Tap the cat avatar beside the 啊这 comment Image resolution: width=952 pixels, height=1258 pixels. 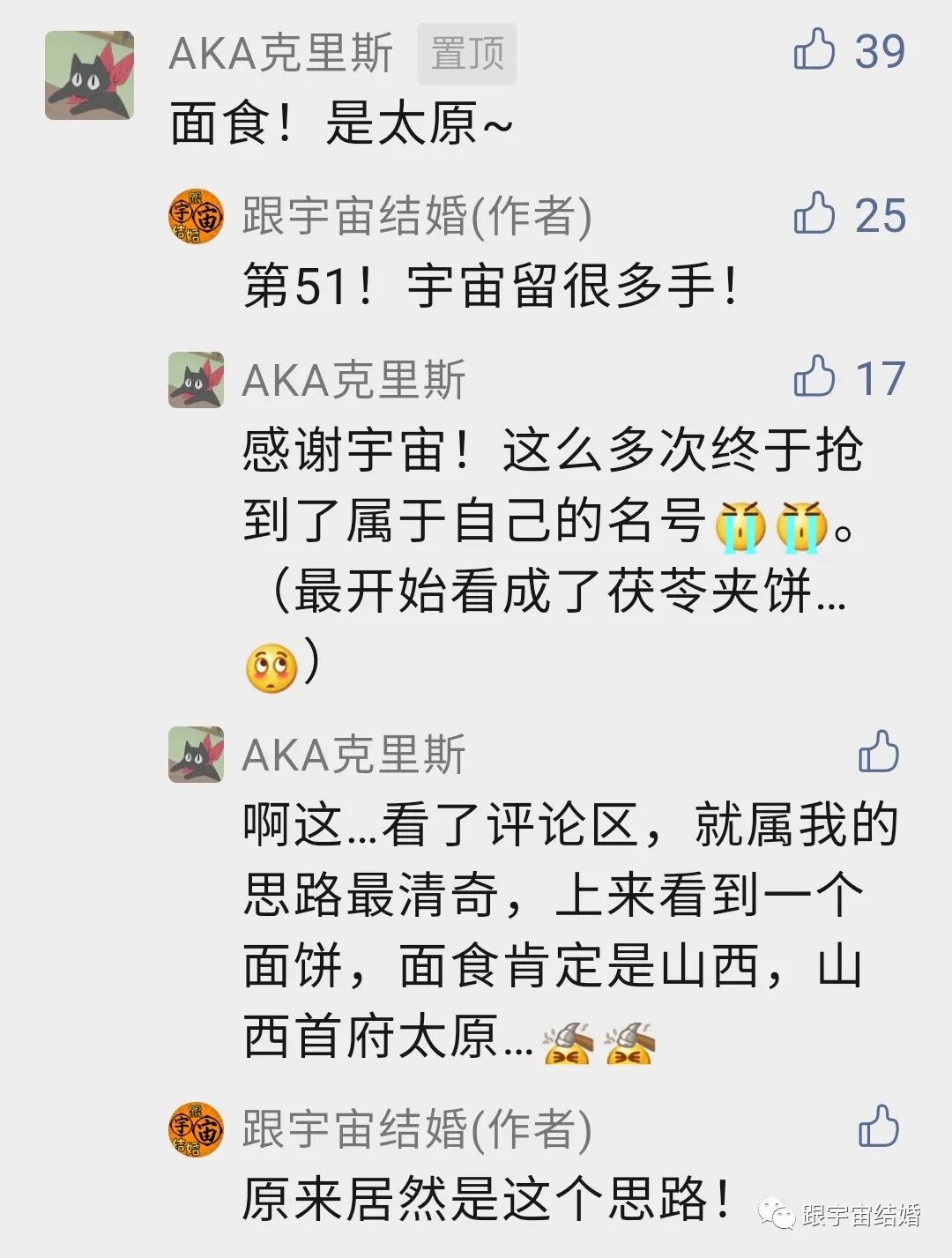click(x=196, y=755)
